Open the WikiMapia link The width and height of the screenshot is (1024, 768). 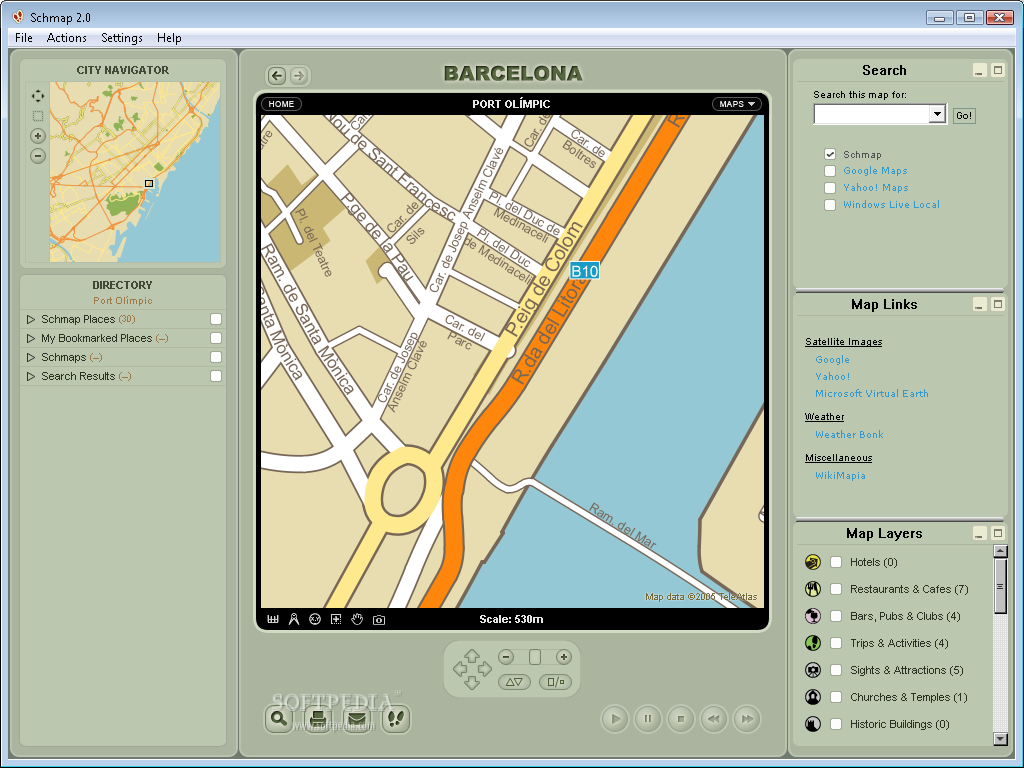pos(840,476)
